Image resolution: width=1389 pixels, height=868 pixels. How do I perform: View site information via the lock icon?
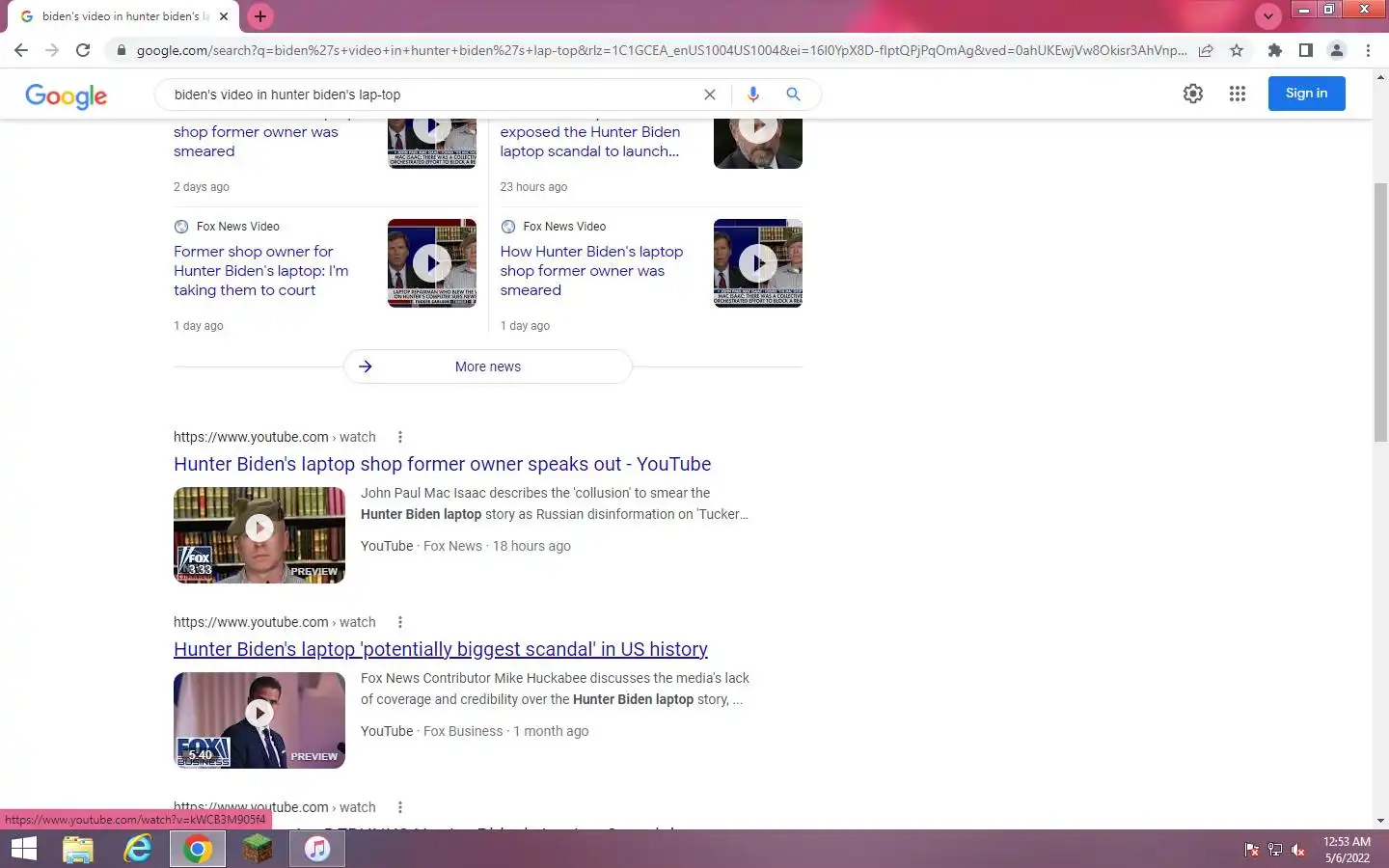121,50
